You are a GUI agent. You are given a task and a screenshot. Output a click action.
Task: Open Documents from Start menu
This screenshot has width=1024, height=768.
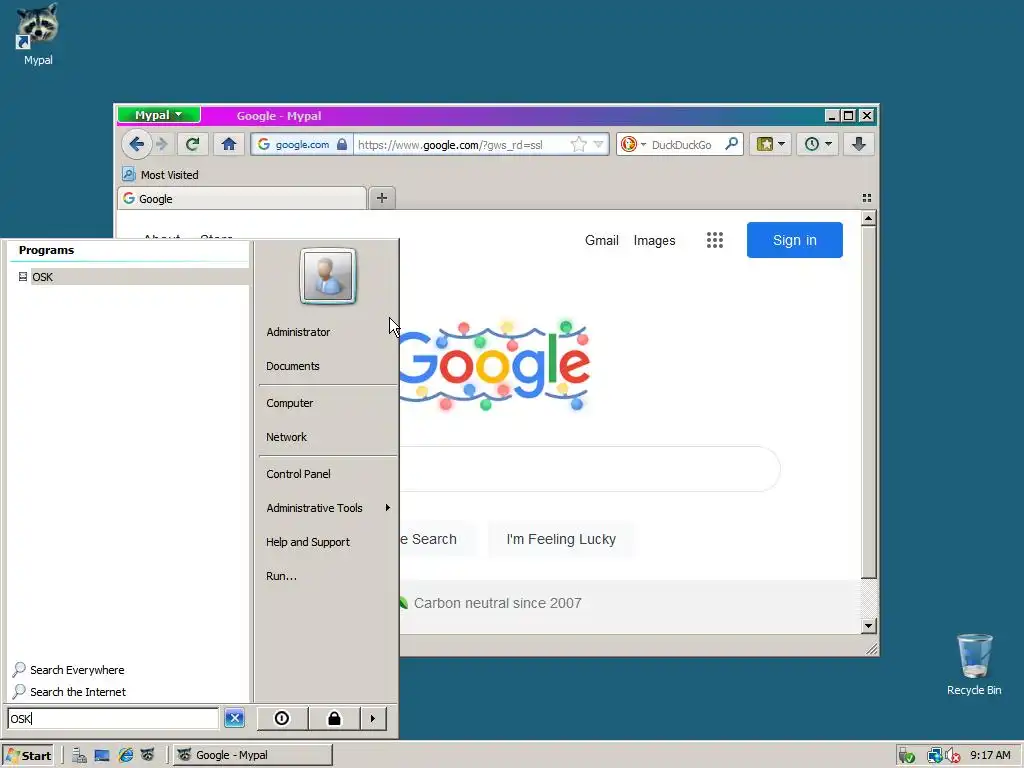[293, 366]
